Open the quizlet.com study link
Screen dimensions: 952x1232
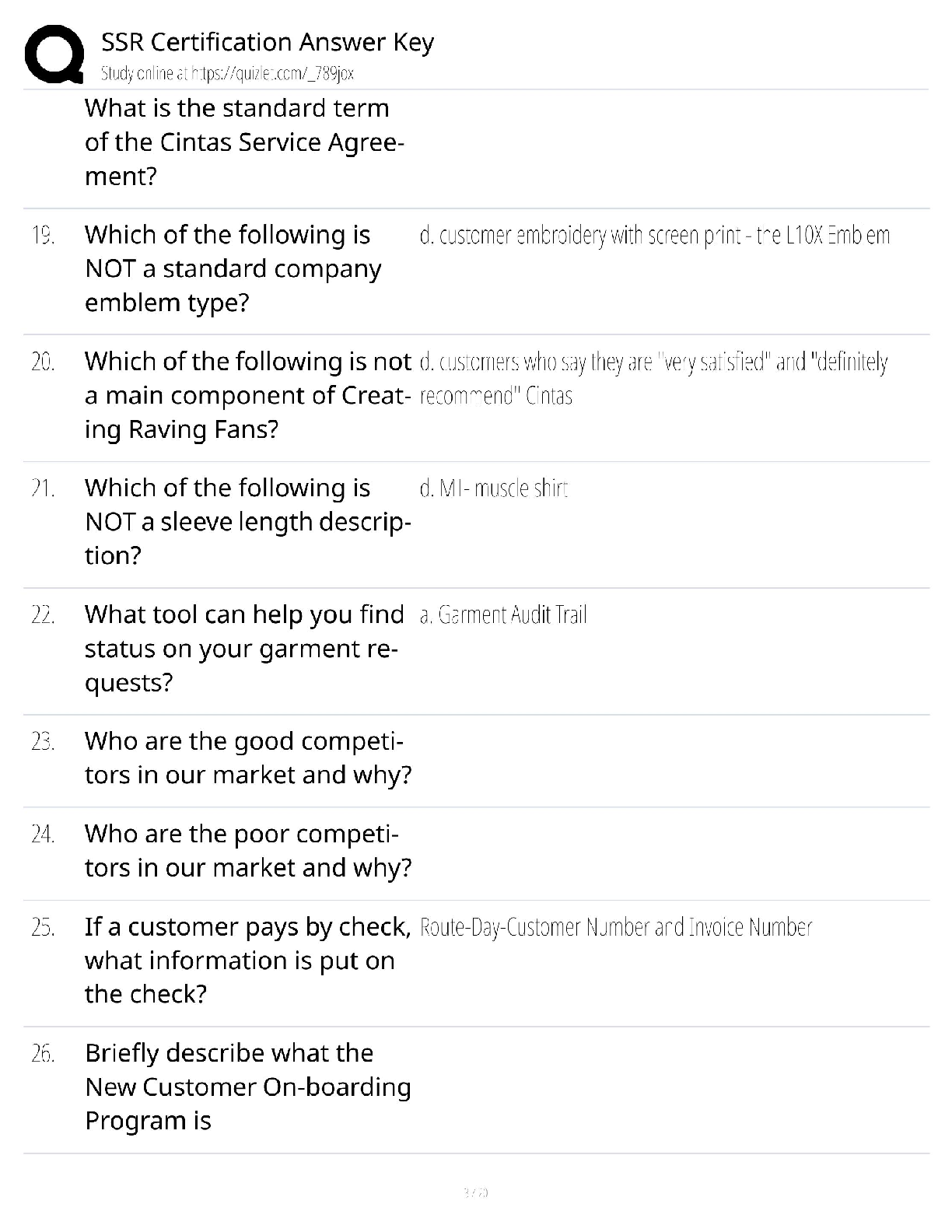227,74
